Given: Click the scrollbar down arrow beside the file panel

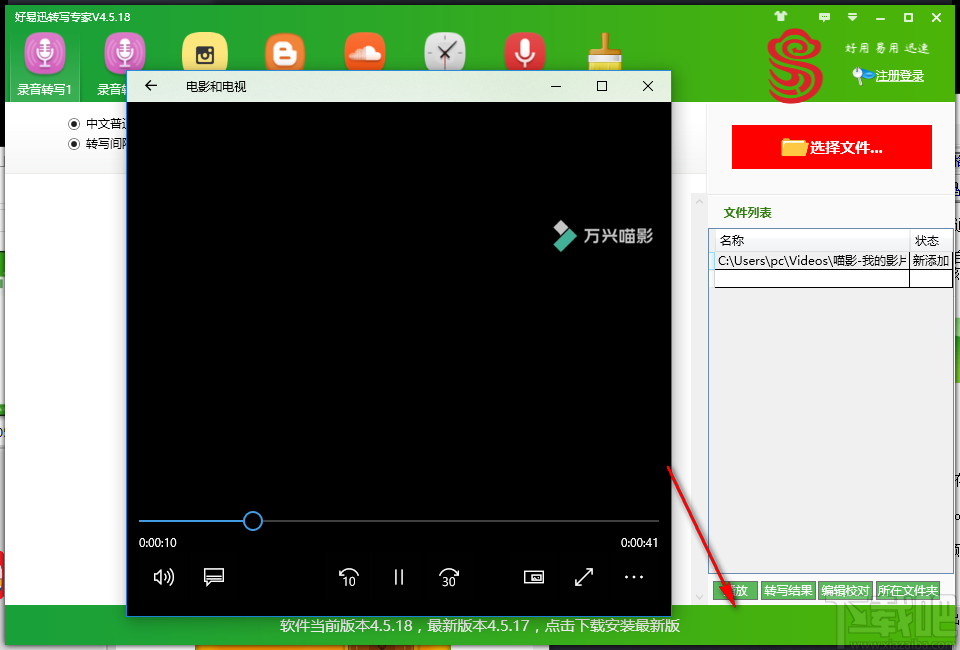Looking at the screenshot, I should click(699, 596).
